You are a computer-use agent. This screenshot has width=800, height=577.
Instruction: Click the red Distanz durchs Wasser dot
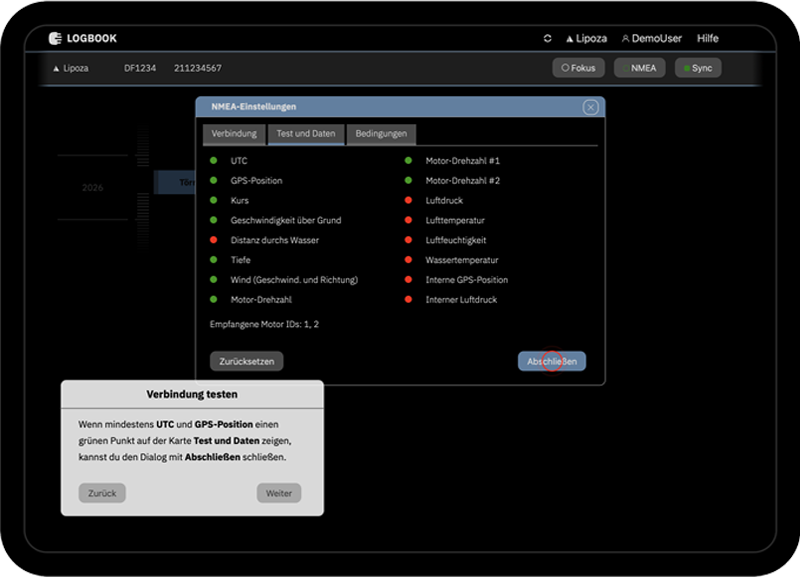pos(213,240)
